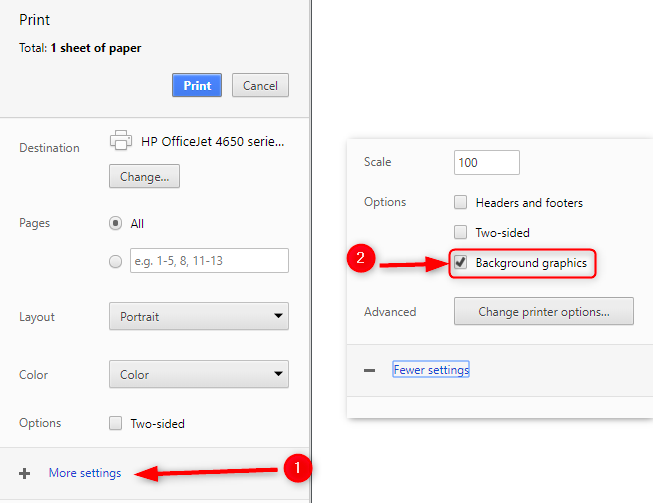The image size is (653, 503).
Task: Click the Change... destination button
Action: [x=145, y=177]
